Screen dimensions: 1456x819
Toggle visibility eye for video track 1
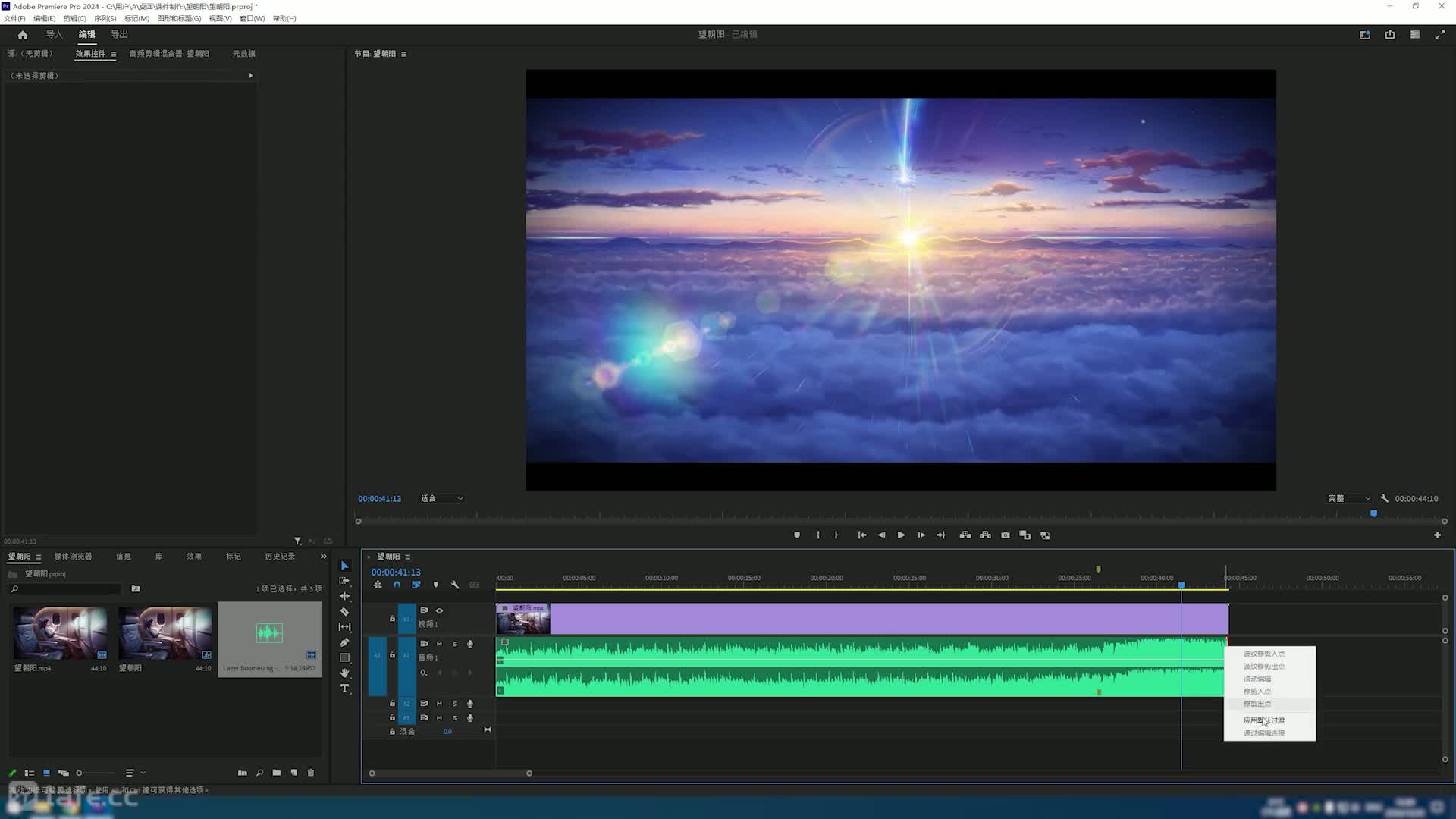pyautogui.click(x=439, y=610)
